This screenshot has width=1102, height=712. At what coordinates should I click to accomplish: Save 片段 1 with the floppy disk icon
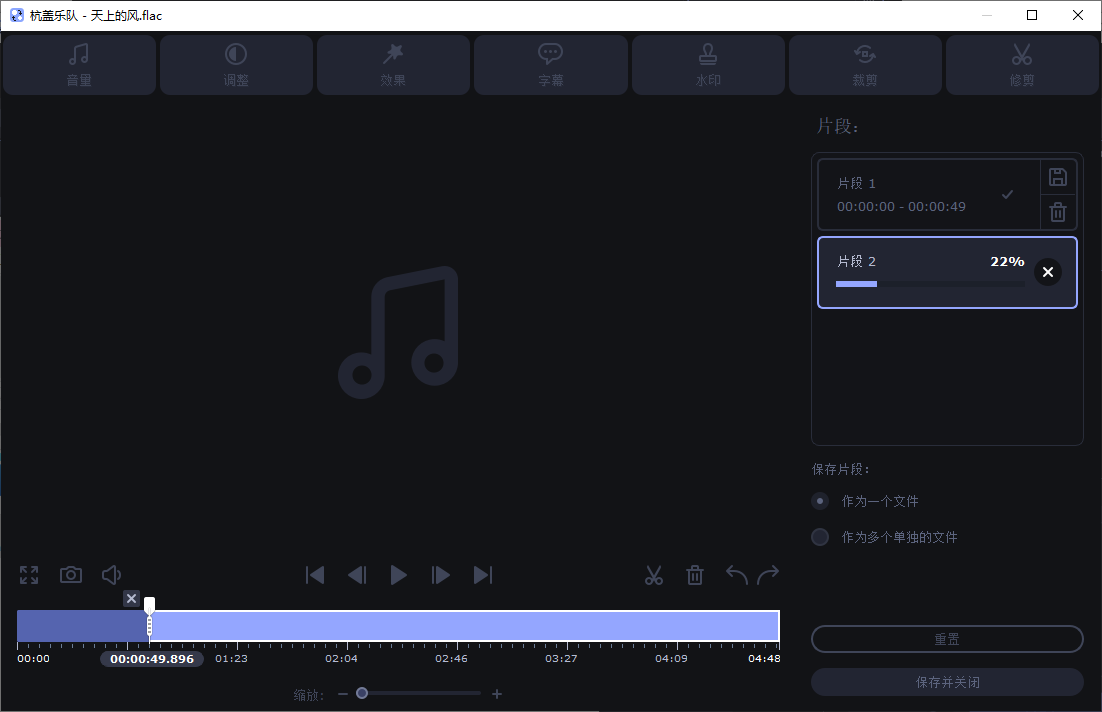pyautogui.click(x=1058, y=176)
